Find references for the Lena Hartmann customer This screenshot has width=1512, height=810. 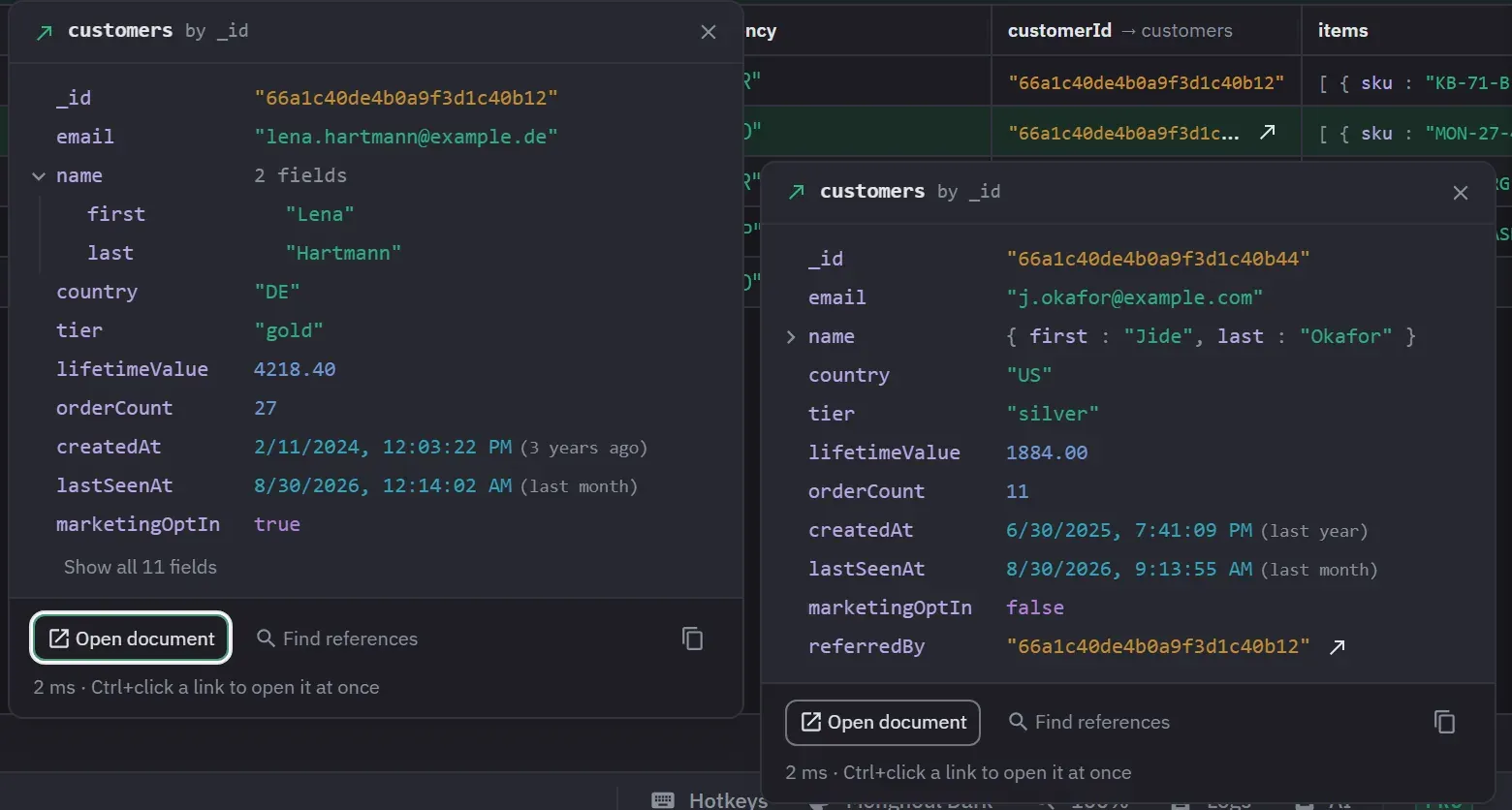pyautogui.click(x=337, y=639)
